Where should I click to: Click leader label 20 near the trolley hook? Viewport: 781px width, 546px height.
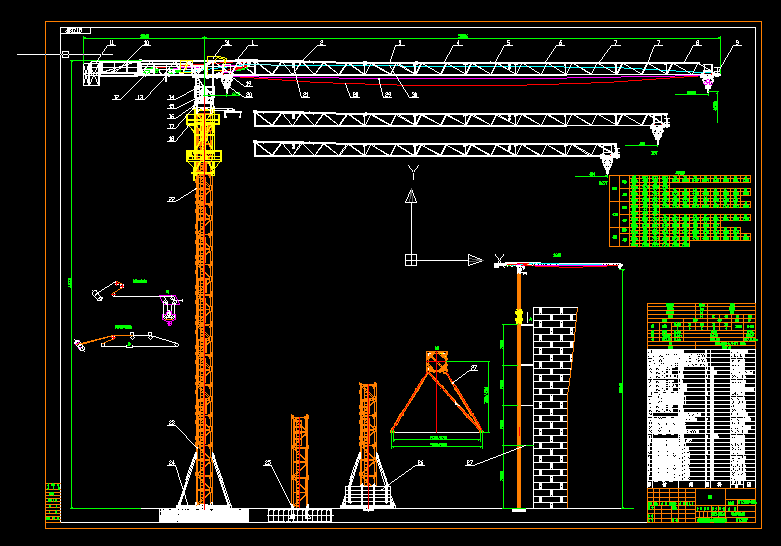(249, 95)
